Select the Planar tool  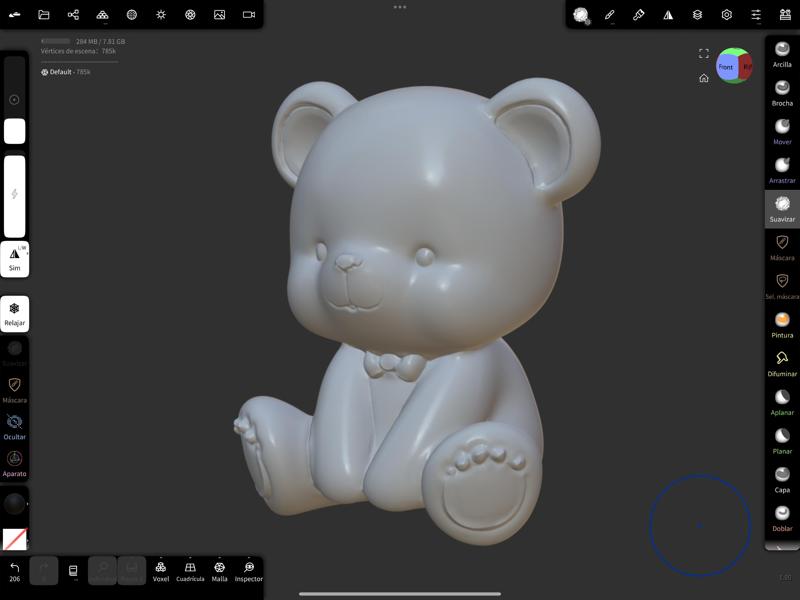coord(782,441)
